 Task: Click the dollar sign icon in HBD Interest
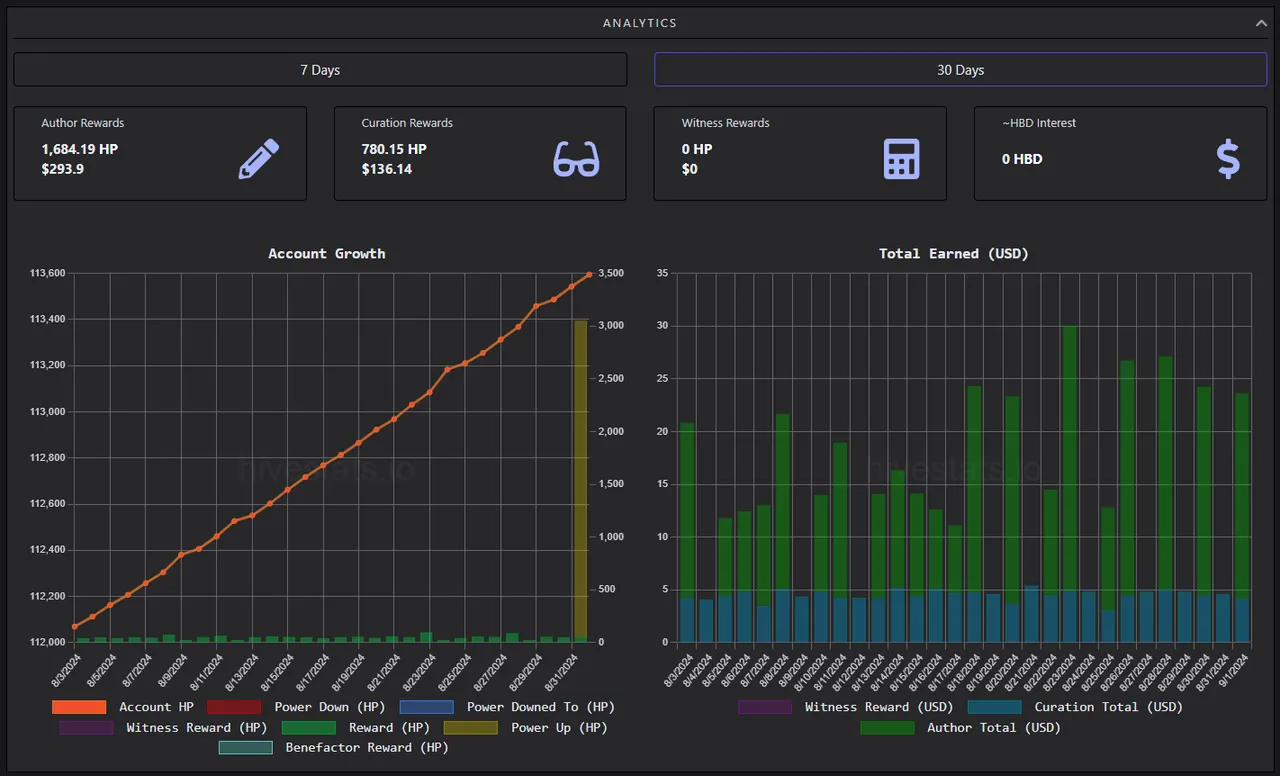click(1228, 159)
